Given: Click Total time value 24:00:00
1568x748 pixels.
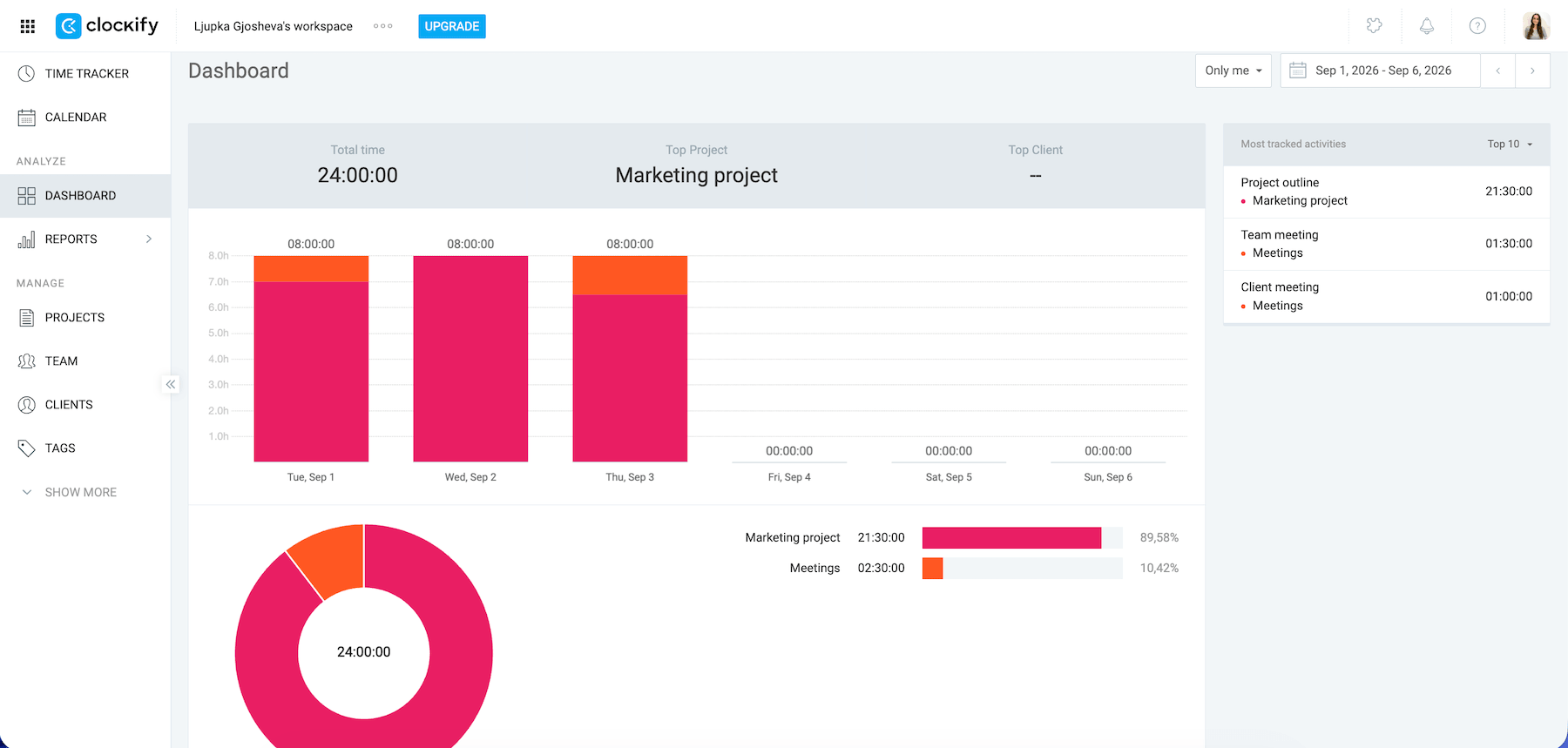Looking at the screenshot, I should tap(357, 175).
